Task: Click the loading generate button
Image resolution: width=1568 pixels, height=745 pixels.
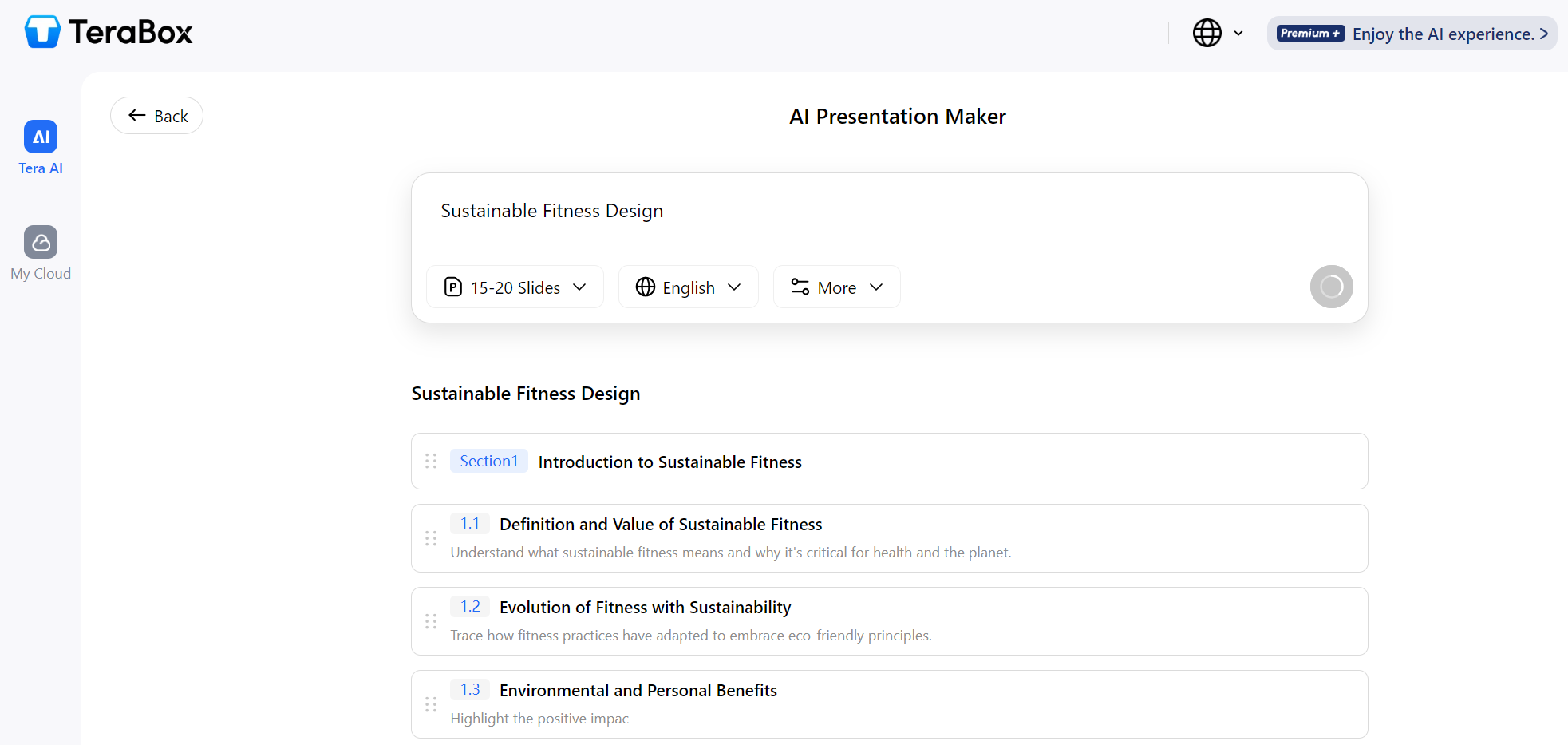Action: [1331, 287]
